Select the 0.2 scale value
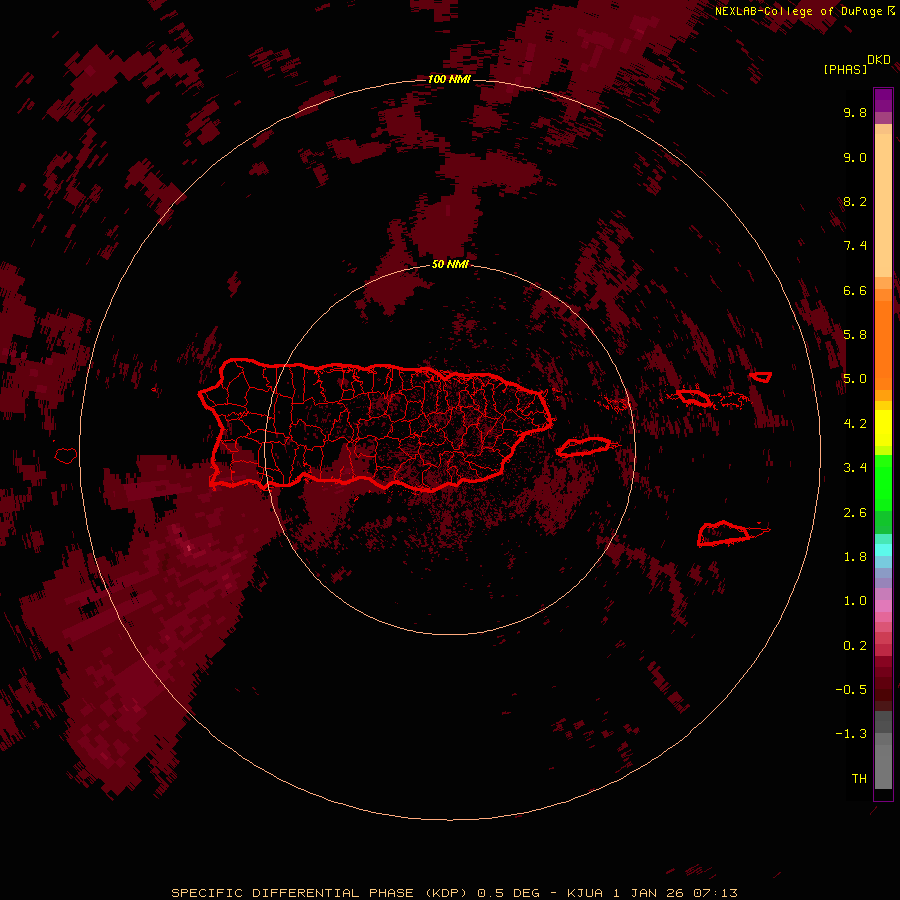Image resolution: width=900 pixels, height=900 pixels. click(855, 645)
